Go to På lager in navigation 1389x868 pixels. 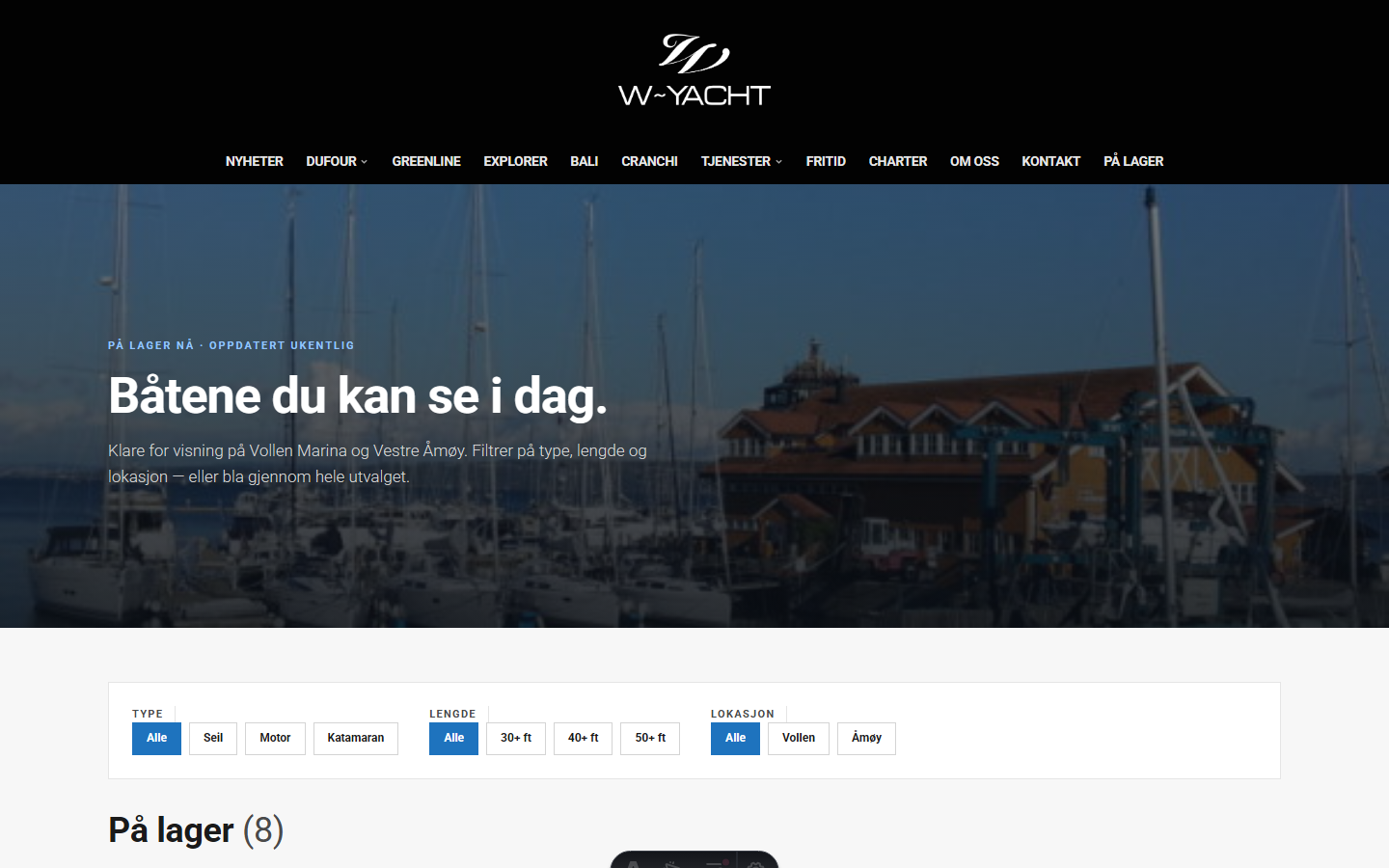1133,161
